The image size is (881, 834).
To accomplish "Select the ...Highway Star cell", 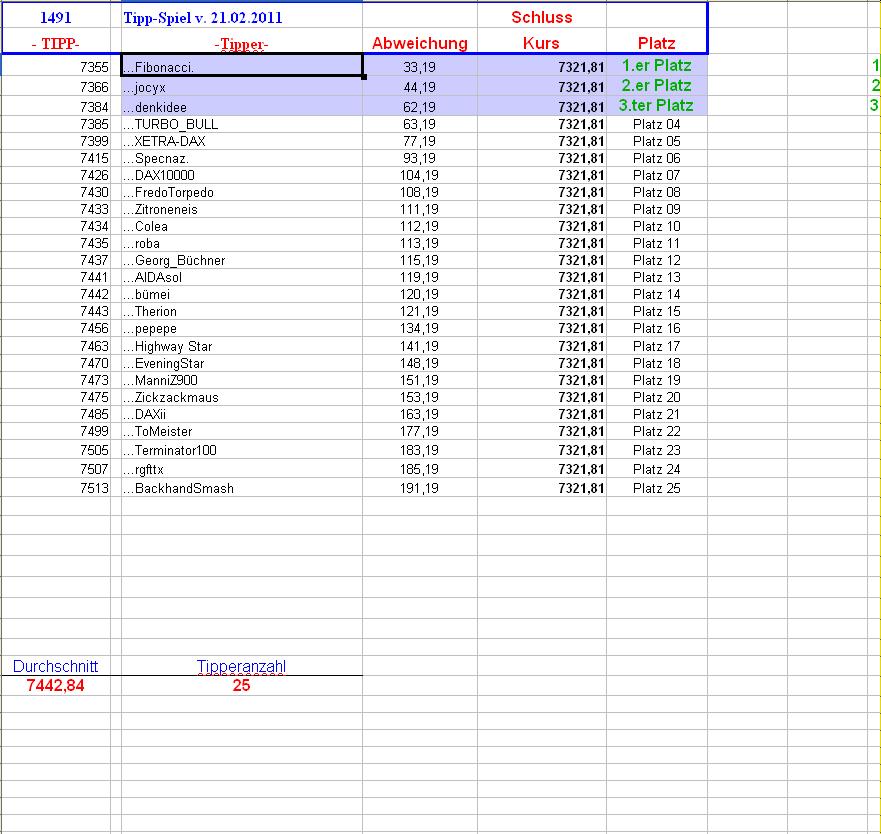I will click(242, 346).
